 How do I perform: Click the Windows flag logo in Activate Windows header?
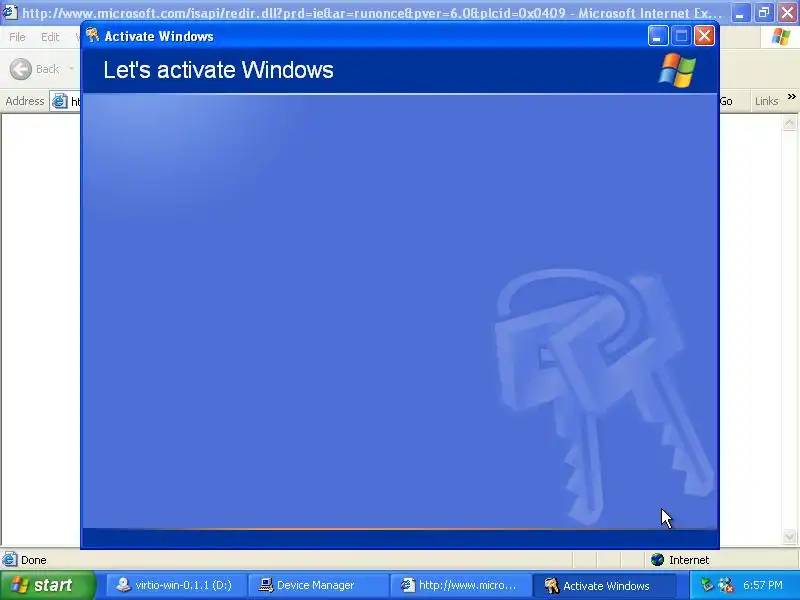(x=677, y=70)
